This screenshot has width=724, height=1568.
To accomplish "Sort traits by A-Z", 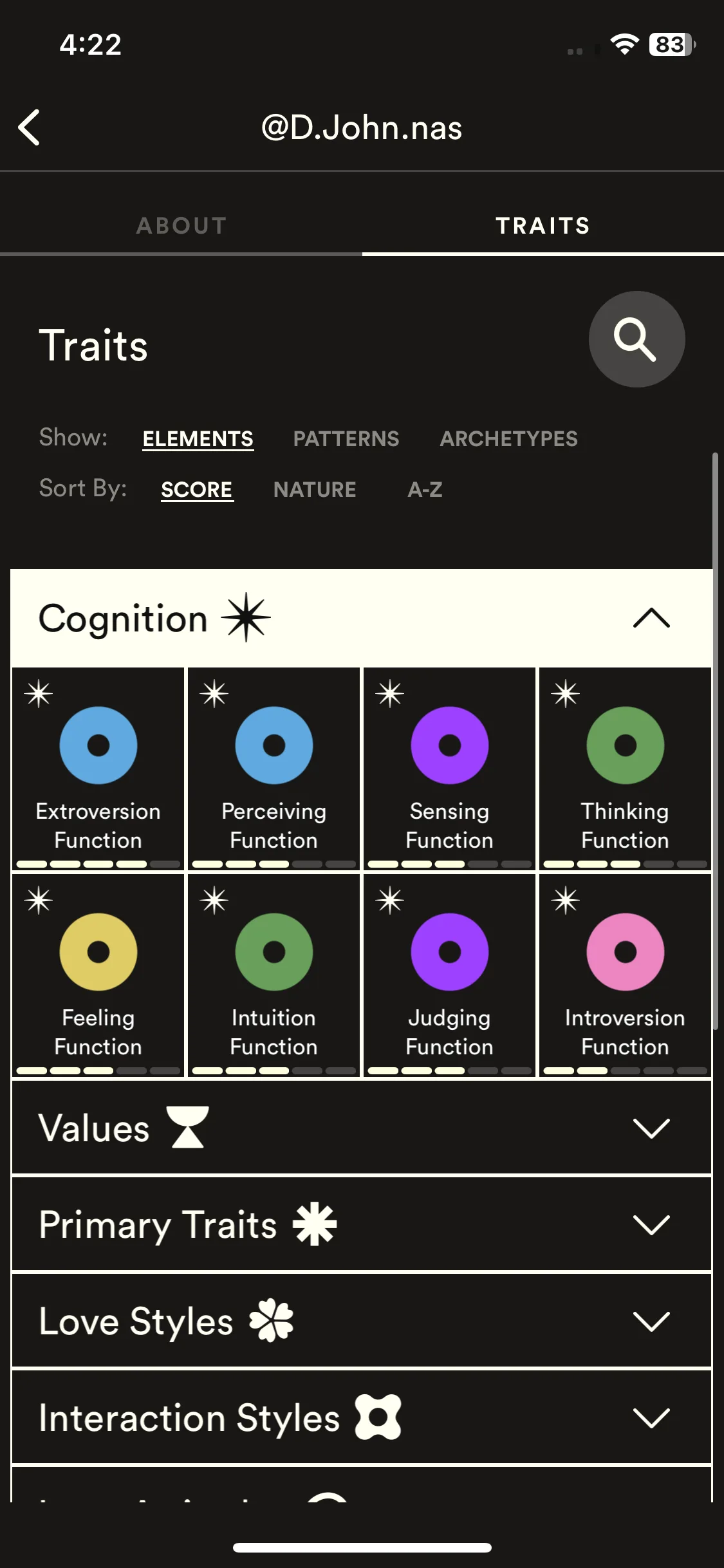I will click(425, 490).
